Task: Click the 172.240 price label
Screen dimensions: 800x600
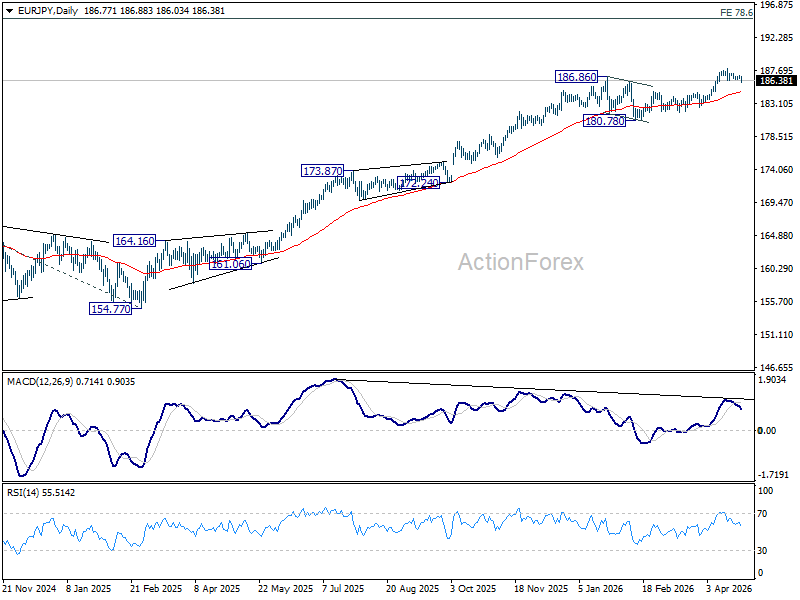Action: [x=418, y=183]
